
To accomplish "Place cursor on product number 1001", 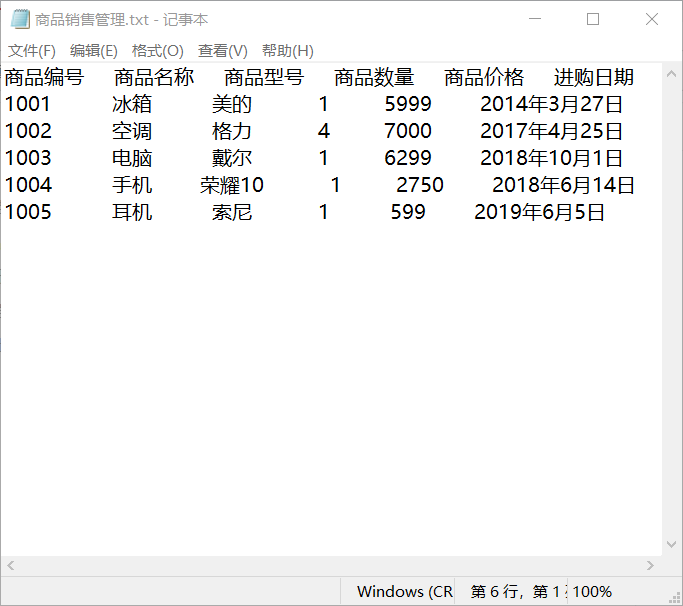I will point(27,104).
